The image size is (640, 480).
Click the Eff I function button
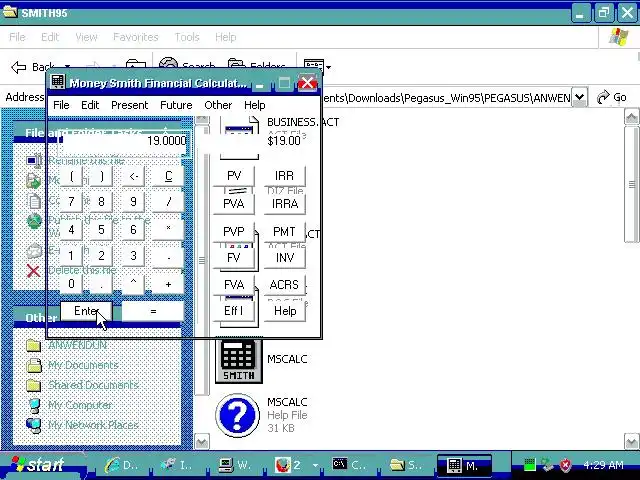[x=234, y=311]
